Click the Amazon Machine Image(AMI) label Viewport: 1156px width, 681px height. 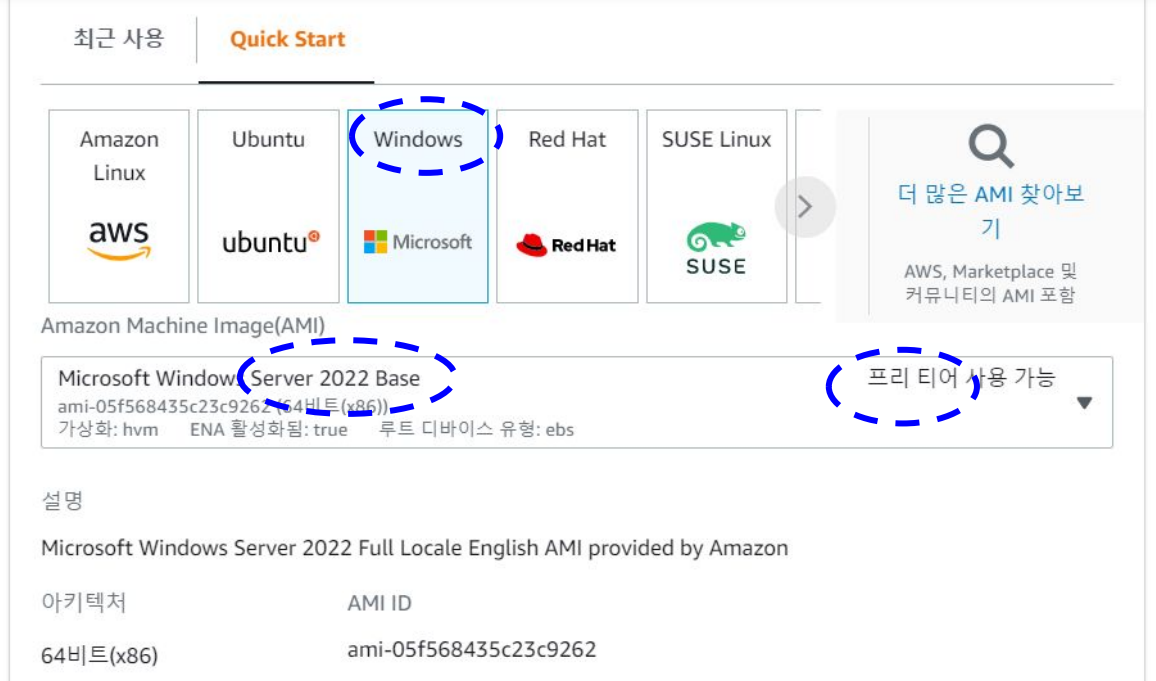(183, 326)
